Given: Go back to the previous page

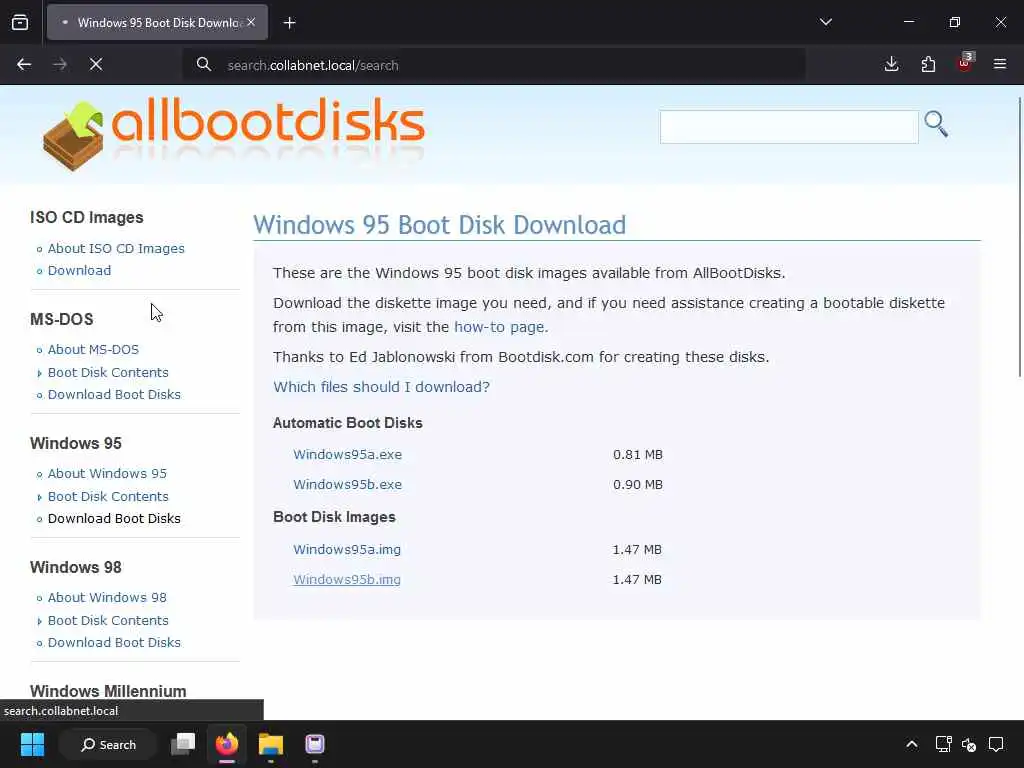Looking at the screenshot, I should 24,65.
